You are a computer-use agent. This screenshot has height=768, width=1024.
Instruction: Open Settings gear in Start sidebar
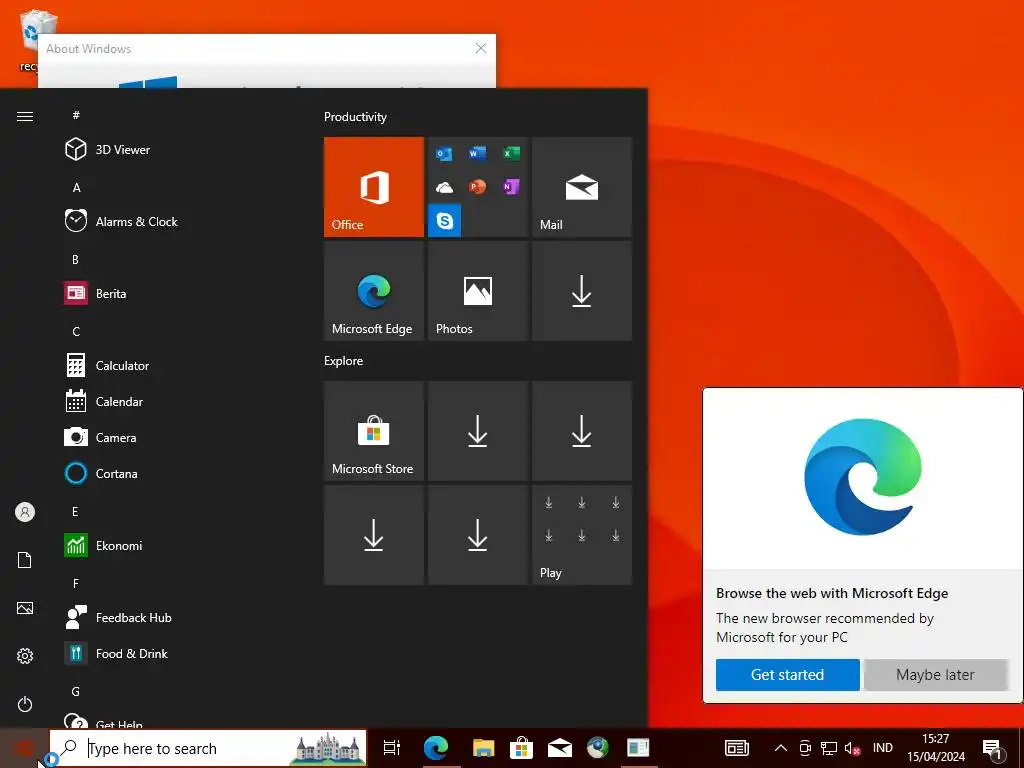tap(25, 656)
